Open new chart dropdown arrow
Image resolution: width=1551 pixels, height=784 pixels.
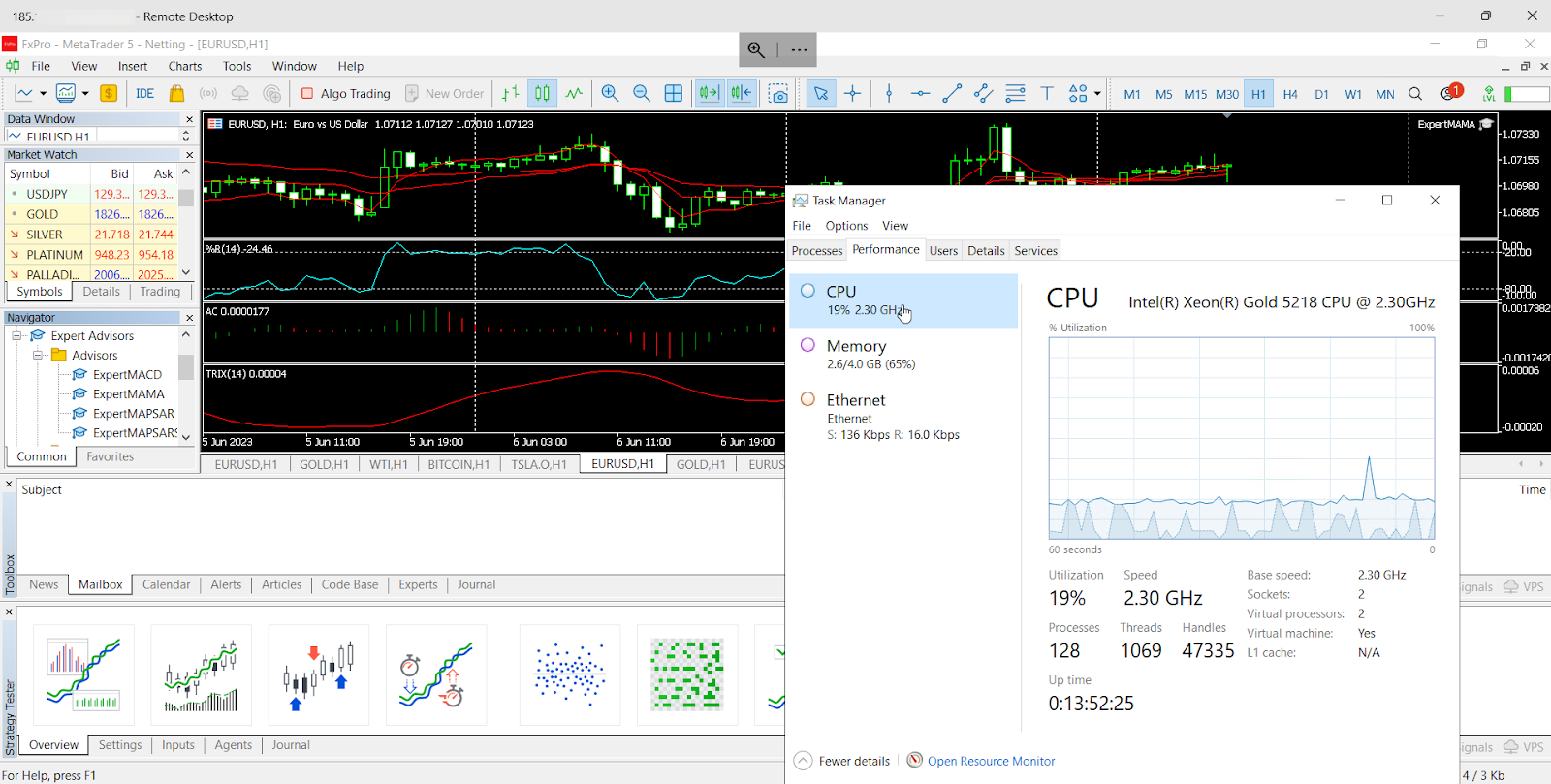click(x=43, y=94)
